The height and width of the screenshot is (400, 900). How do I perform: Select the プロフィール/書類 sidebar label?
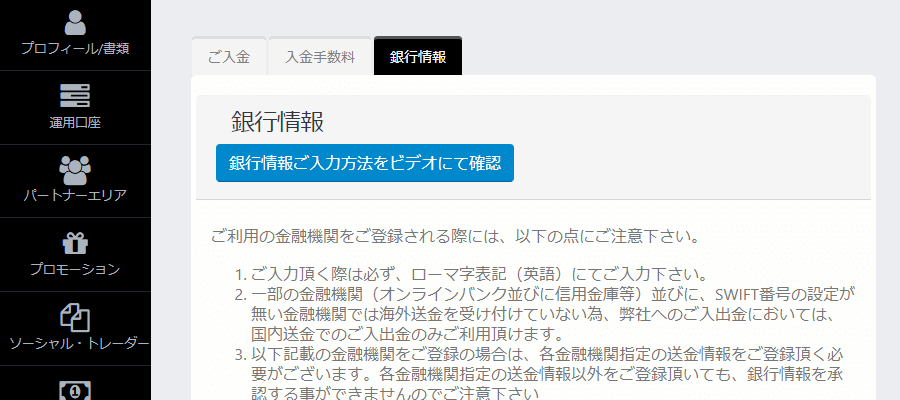coord(75,49)
